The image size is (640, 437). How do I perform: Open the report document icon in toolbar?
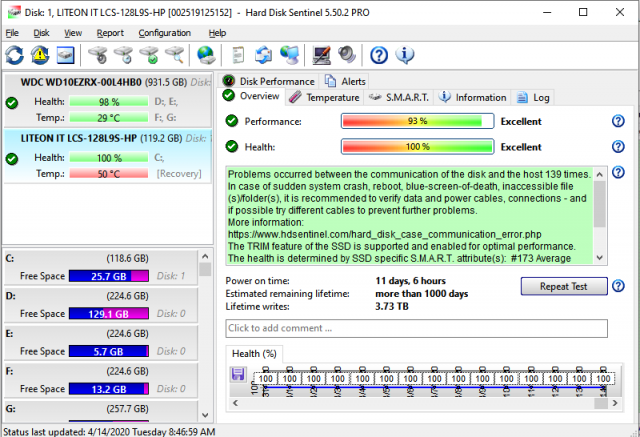coord(238,54)
